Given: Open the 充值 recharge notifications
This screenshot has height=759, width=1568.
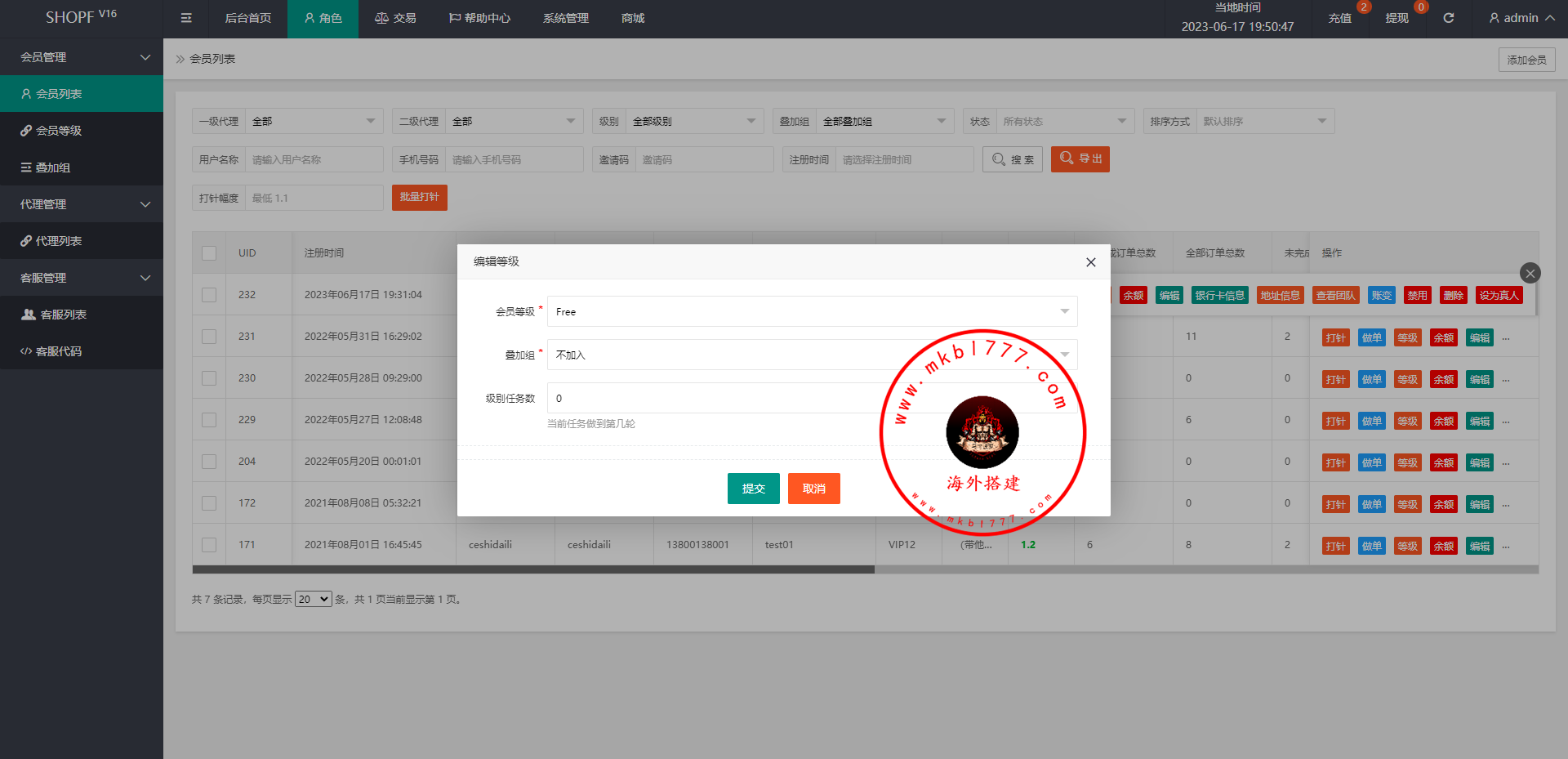Looking at the screenshot, I should click(x=1339, y=18).
